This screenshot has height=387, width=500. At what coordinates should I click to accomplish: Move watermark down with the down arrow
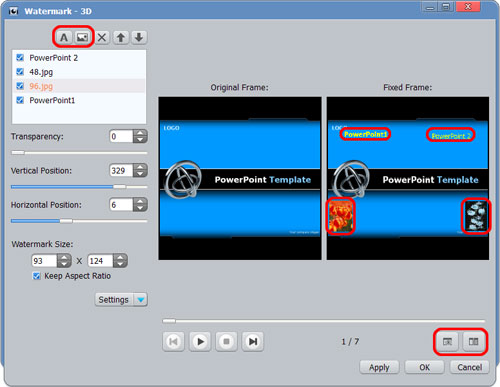point(139,37)
